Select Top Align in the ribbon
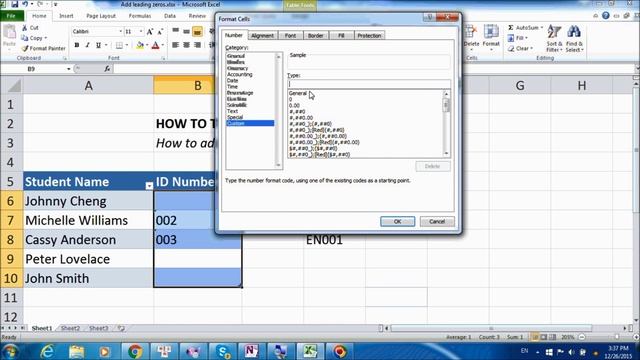The height and width of the screenshot is (360, 640). [x=176, y=31]
